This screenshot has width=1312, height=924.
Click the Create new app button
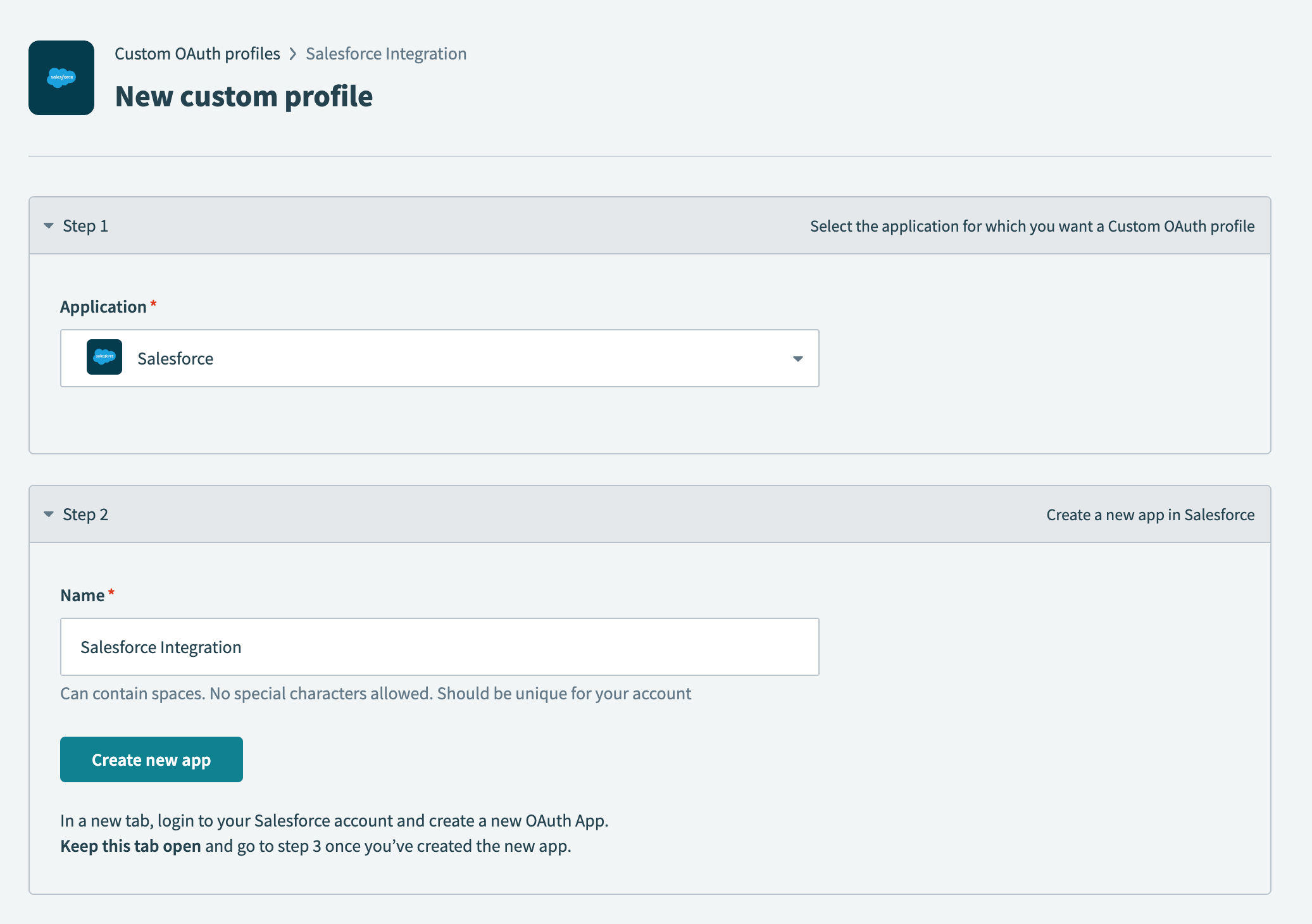[151, 759]
